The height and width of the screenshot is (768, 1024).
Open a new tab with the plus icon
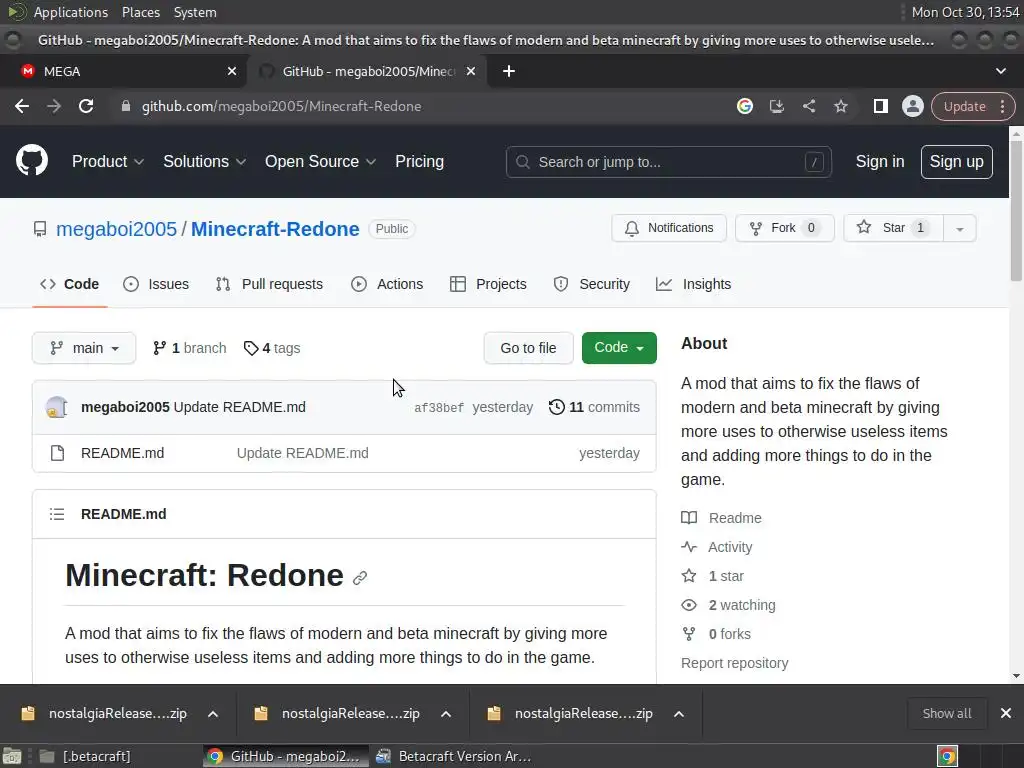[x=509, y=71]
